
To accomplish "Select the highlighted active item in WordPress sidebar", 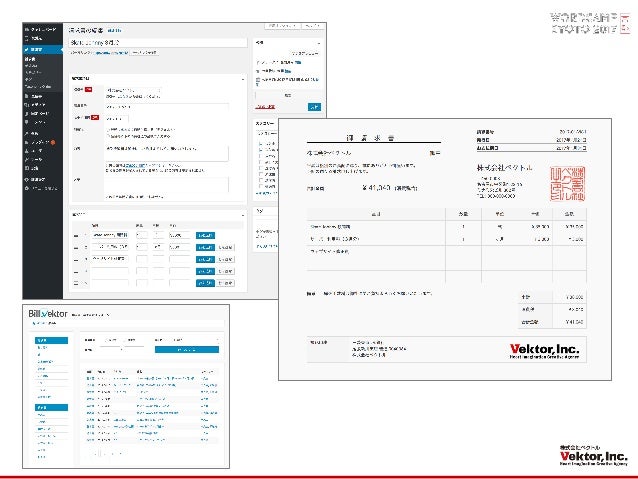I will (43, 49).
